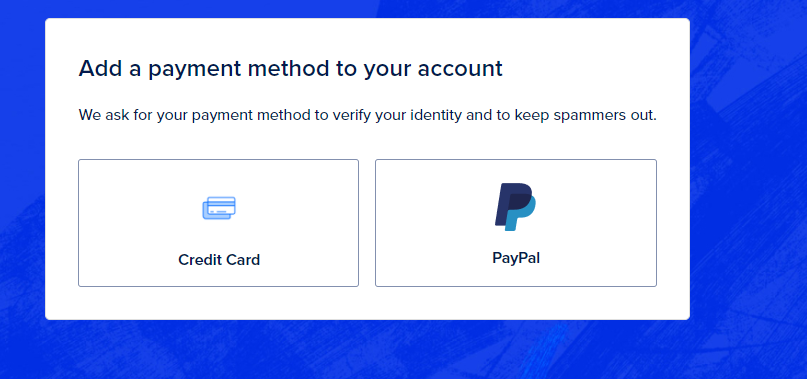This screenshot has height=379, width=807.
Task: Click white panel area below payment options
Action: tap(367, 303)
